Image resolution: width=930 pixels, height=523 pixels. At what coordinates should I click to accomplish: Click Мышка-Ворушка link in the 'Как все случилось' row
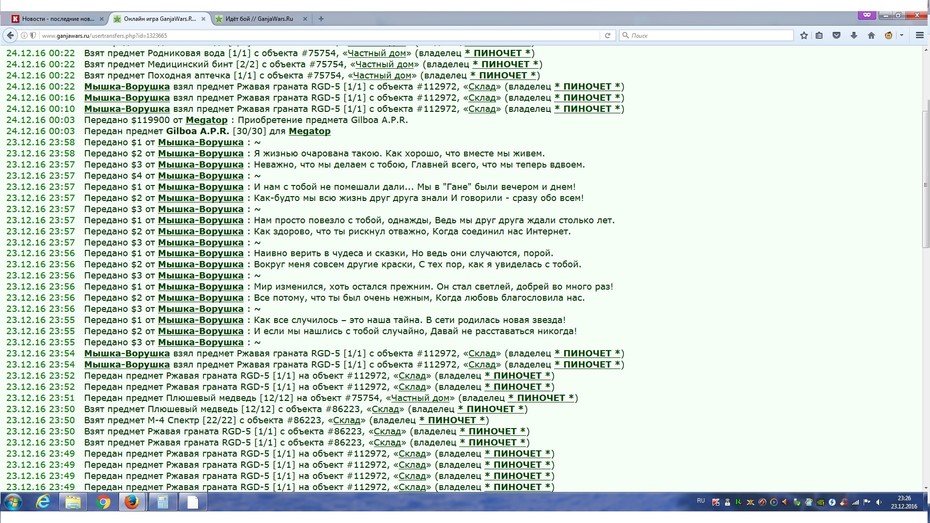coord(201,320)
